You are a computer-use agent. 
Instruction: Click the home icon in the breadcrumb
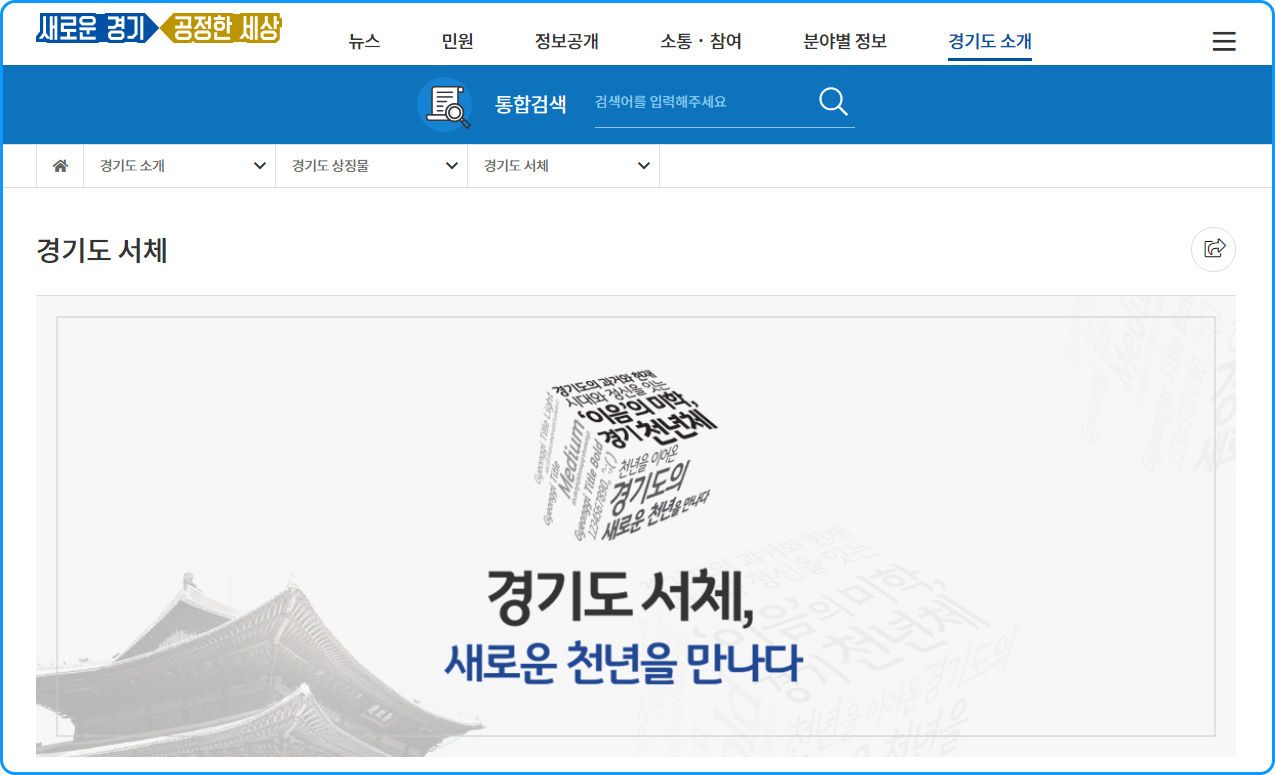[59, 165]
